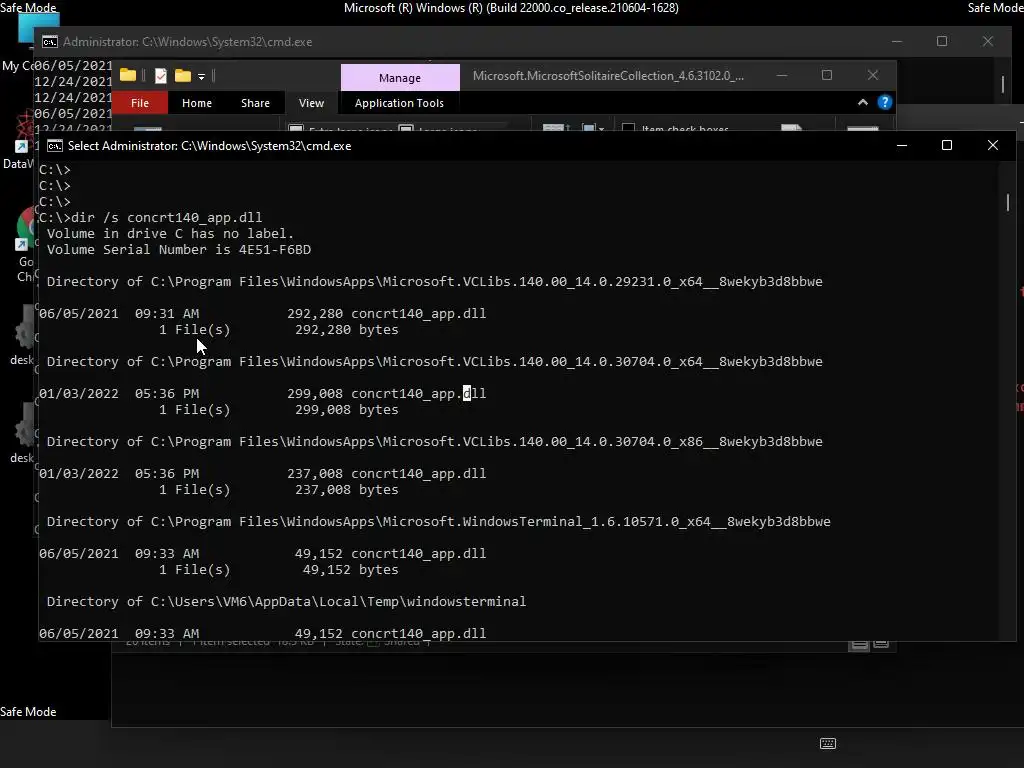The height and width of the screenshot is (768, 1024).
Task: Click the scrollbar thumb in the background cmd window
Action: point(1003,84)
